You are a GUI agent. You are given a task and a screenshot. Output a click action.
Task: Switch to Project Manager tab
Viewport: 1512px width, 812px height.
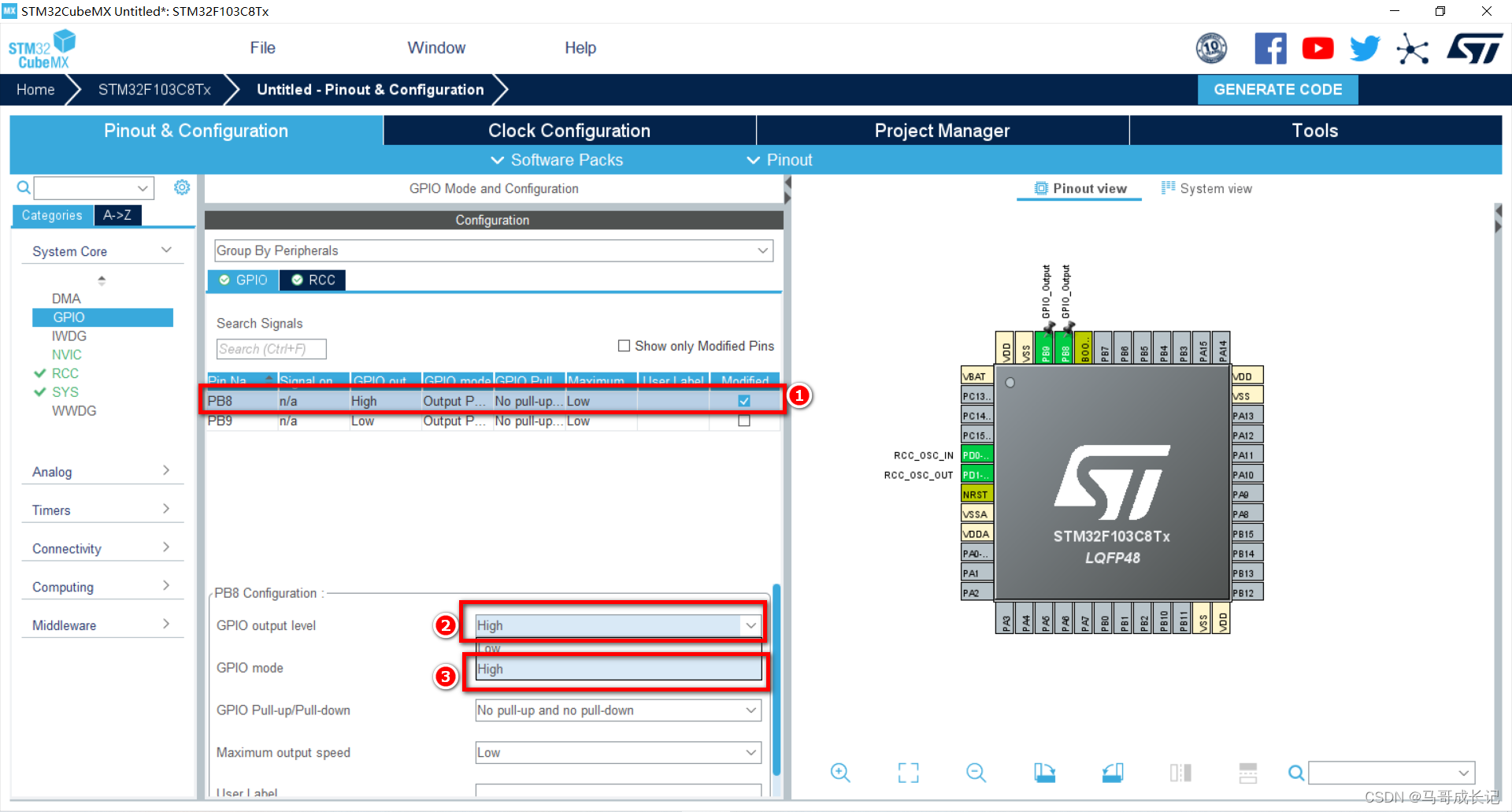[942, 131]
